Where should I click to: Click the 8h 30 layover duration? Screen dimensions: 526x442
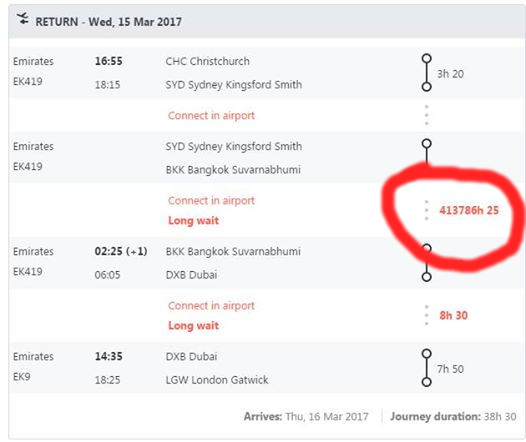pos(453,315)
